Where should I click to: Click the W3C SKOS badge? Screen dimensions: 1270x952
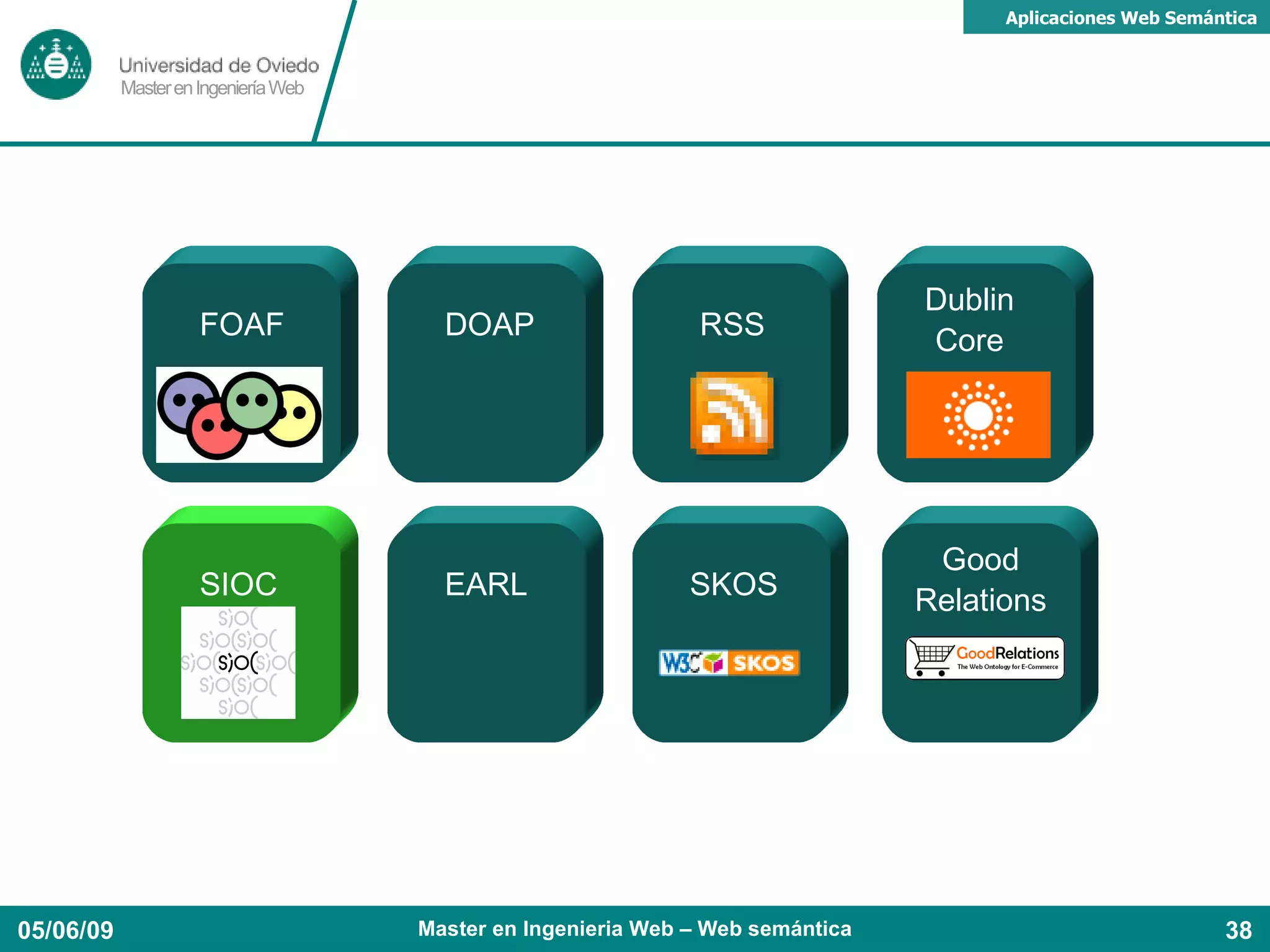click(729, 663)
